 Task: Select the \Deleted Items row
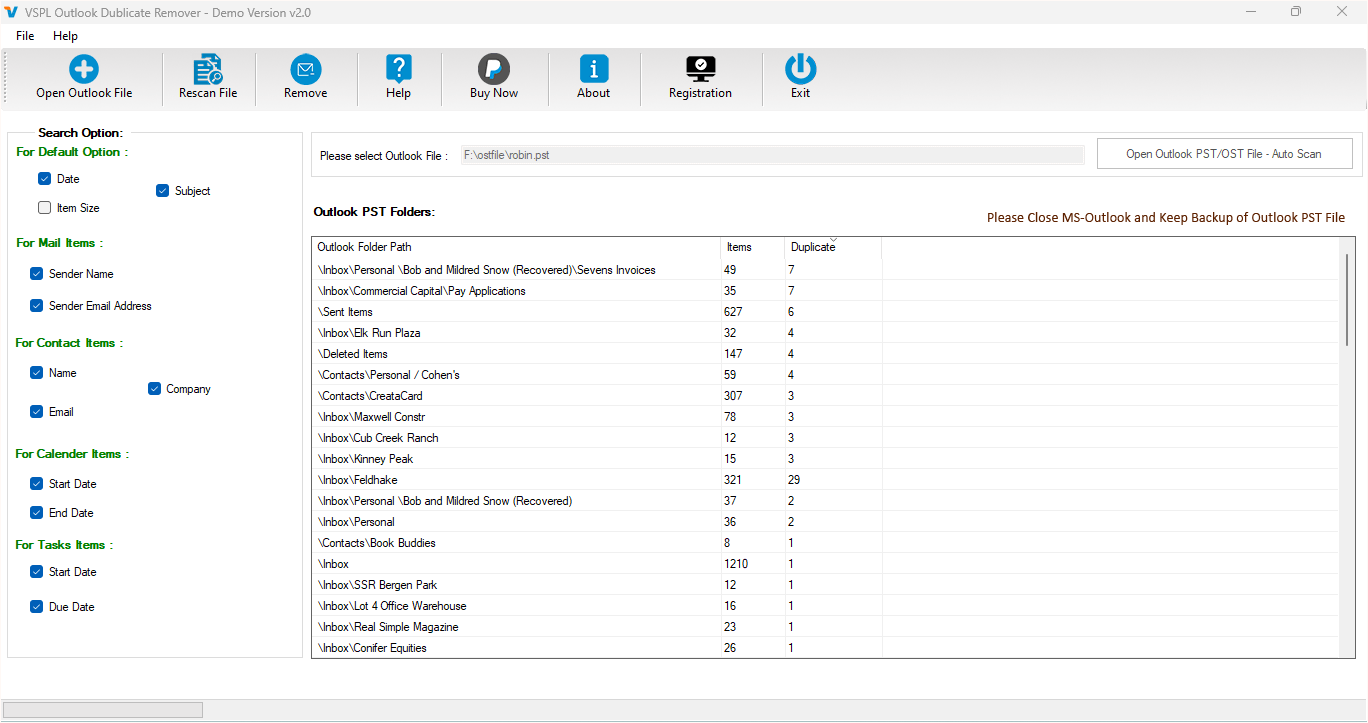point(826,354)
